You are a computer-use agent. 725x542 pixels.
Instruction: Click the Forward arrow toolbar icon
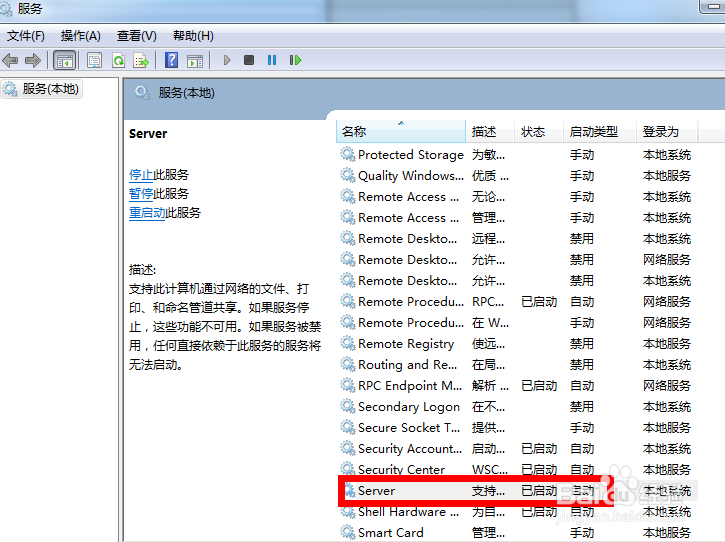pos(33,60)
